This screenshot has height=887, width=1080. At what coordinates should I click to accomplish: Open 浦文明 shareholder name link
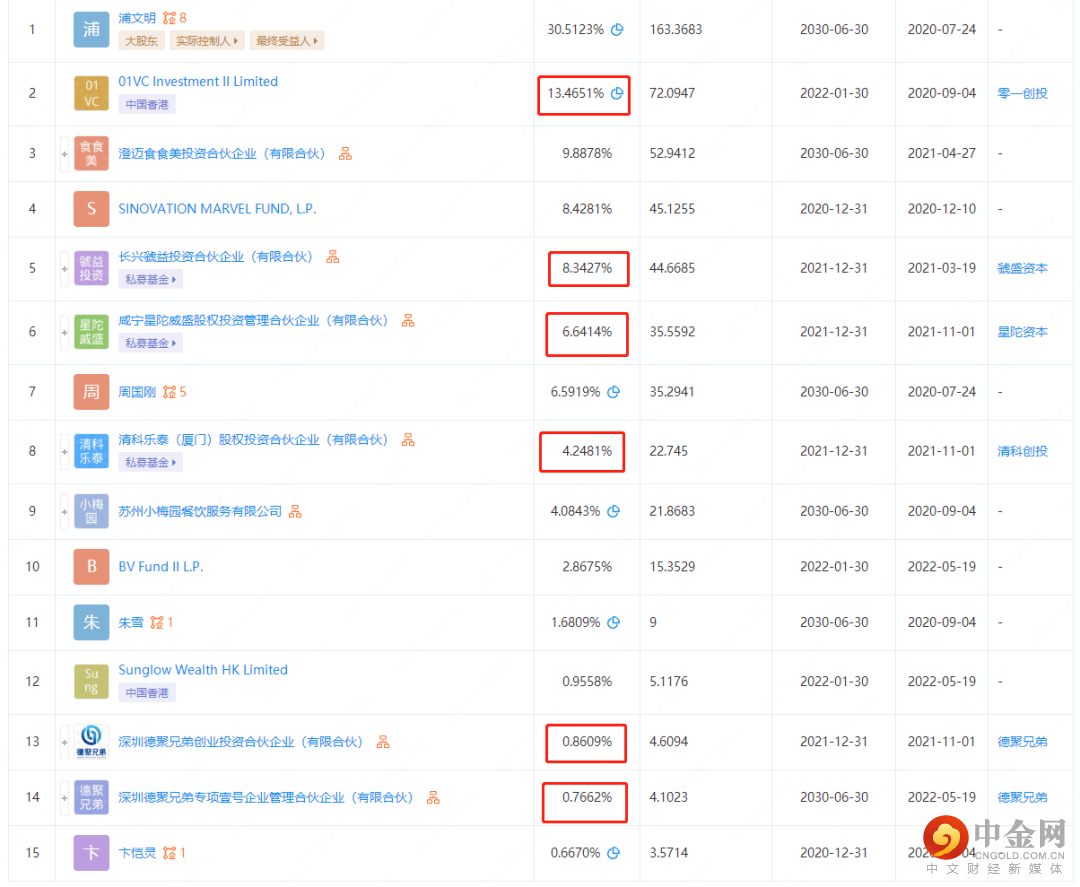(137, 18)
